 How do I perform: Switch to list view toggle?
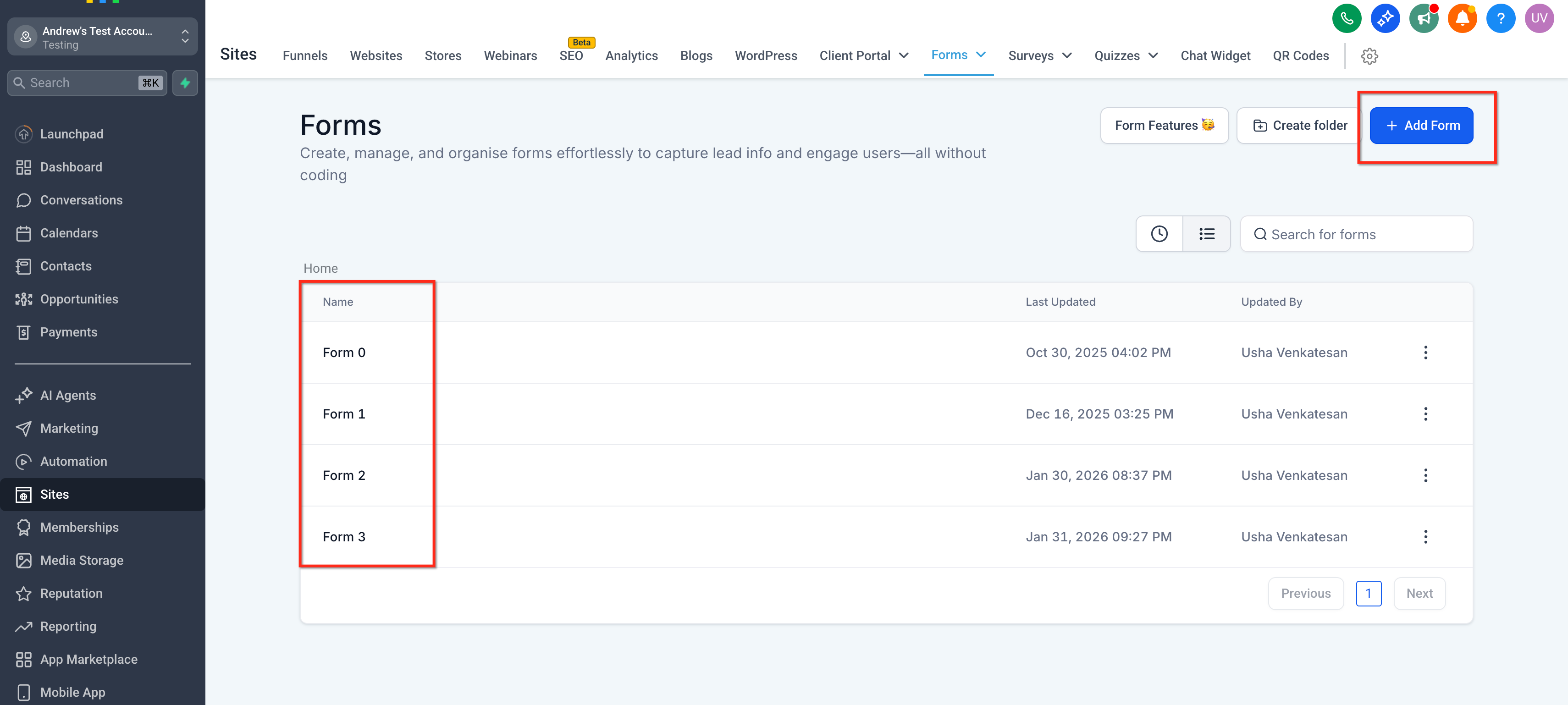click(1206, 234)
